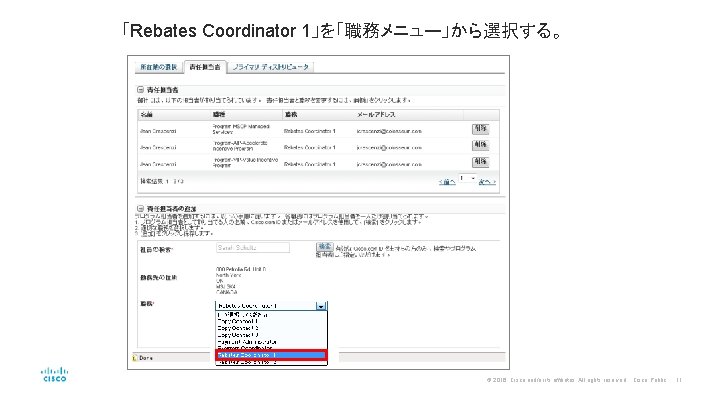Open the プライマリ ディストリビュータ tab
The height and width of the screenshot is (405, 720).
click(x=270, y=67)
